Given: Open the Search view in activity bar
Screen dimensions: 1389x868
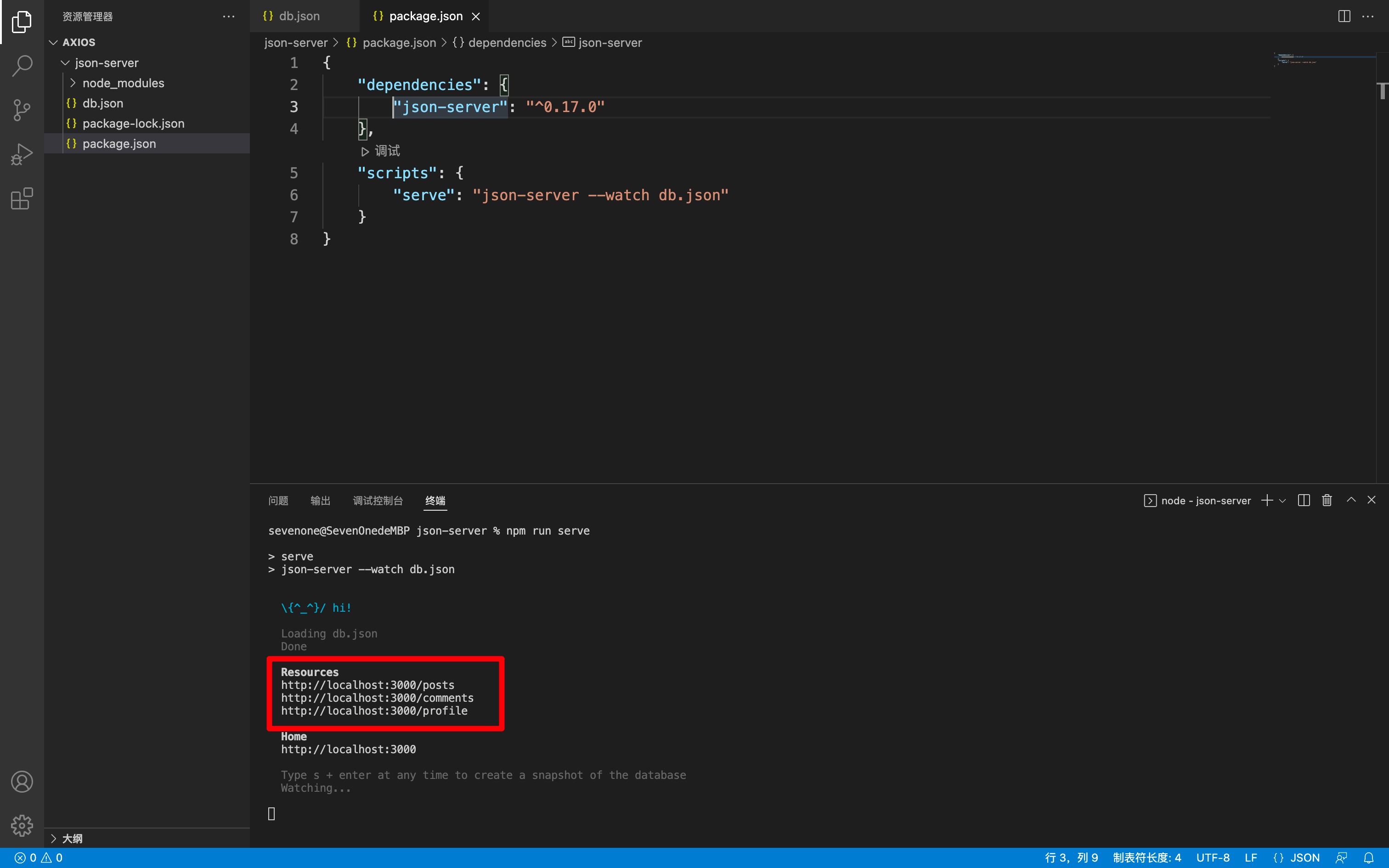Looking at the screenshot, I should click(22, 65).
